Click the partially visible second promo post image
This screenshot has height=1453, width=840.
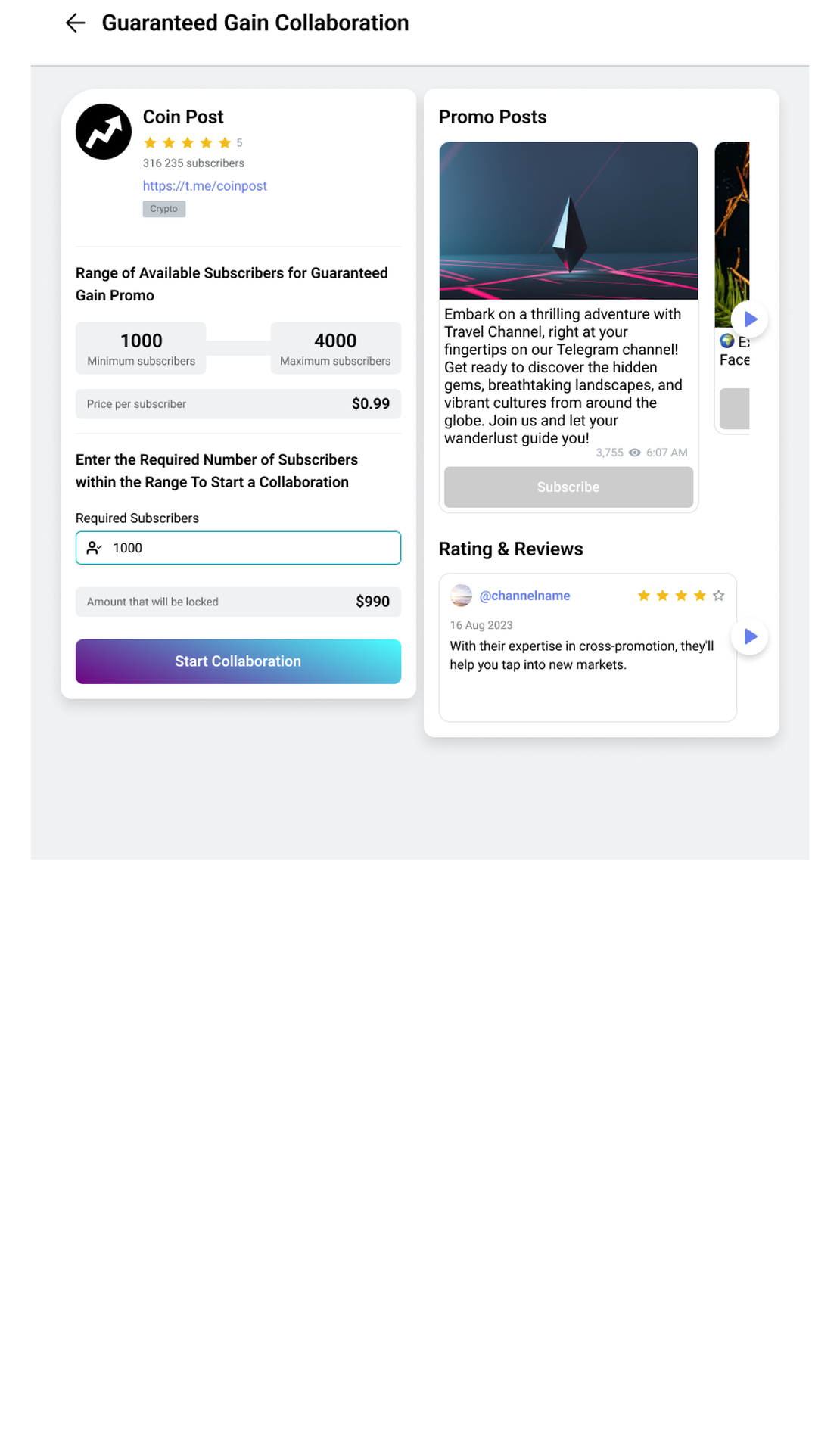pos(732,234)
